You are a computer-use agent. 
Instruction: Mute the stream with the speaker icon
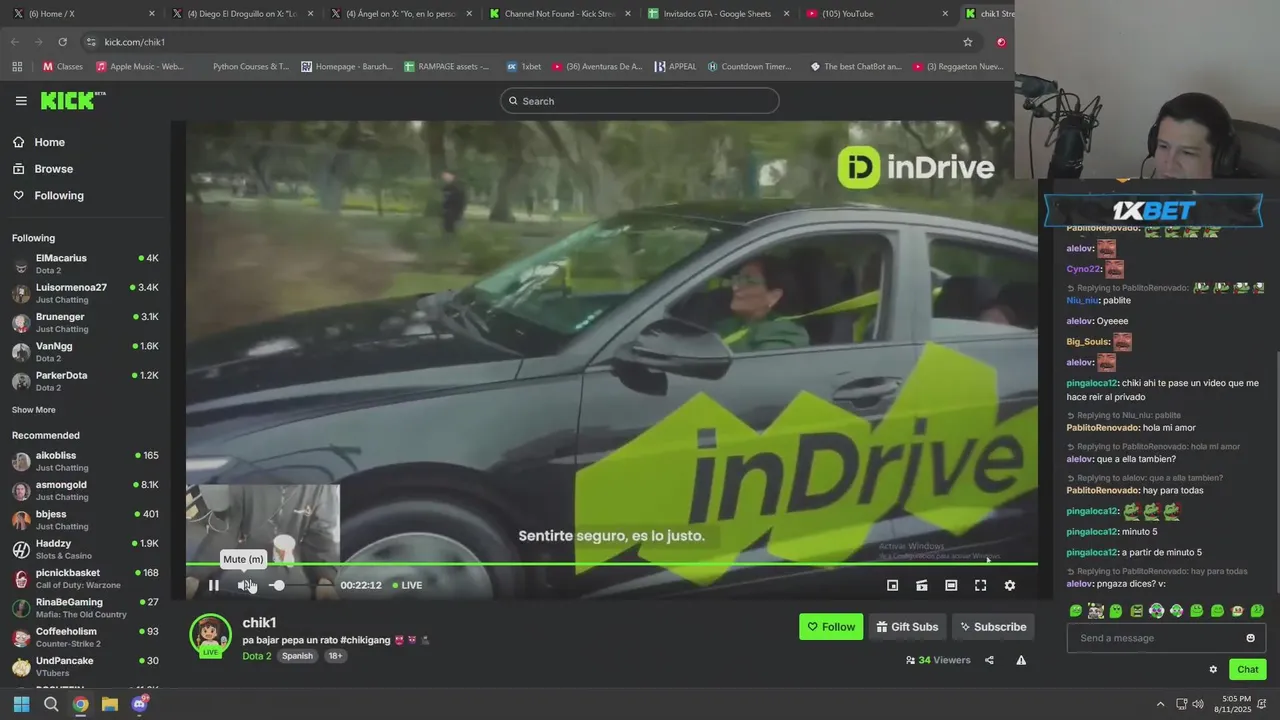coord(244,585)
